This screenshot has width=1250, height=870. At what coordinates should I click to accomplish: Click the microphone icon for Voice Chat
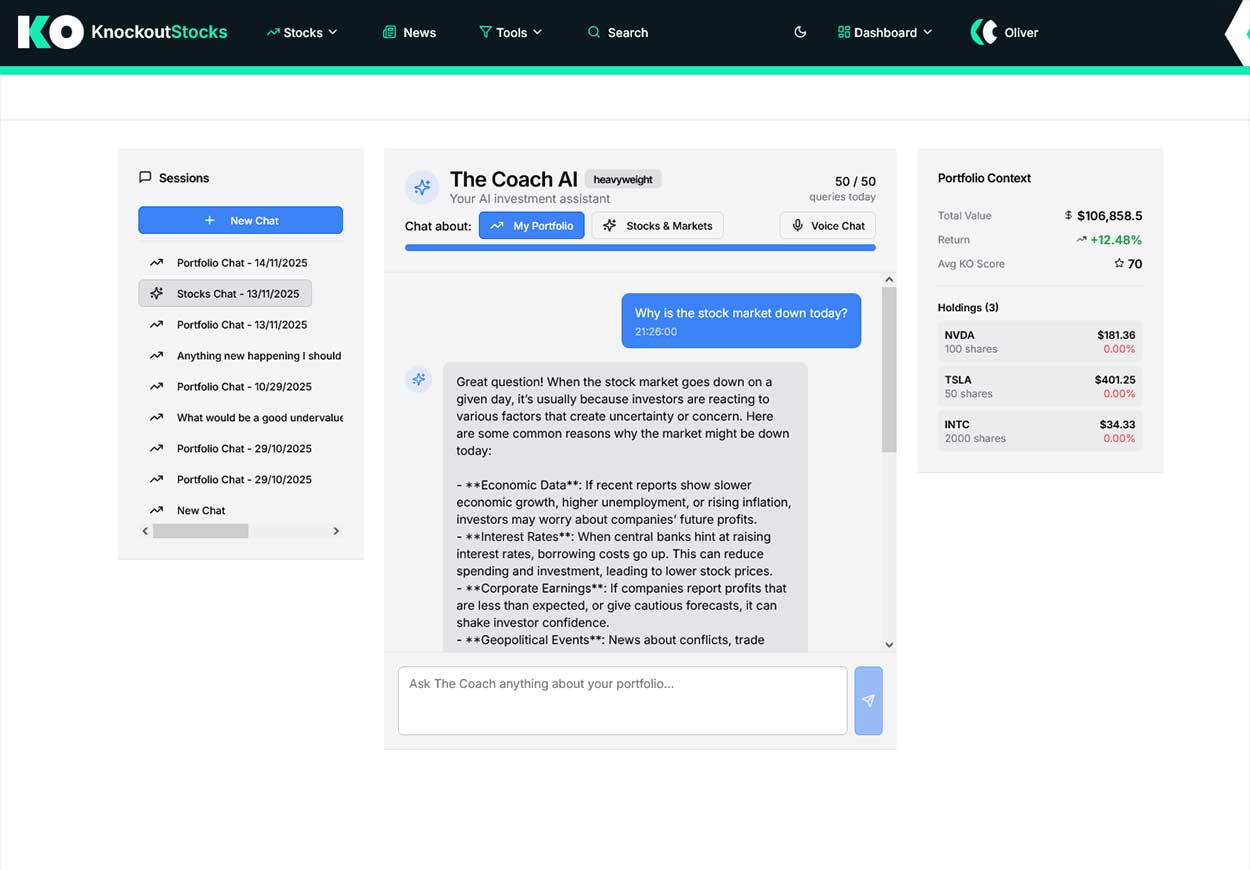tap(797, 226)
